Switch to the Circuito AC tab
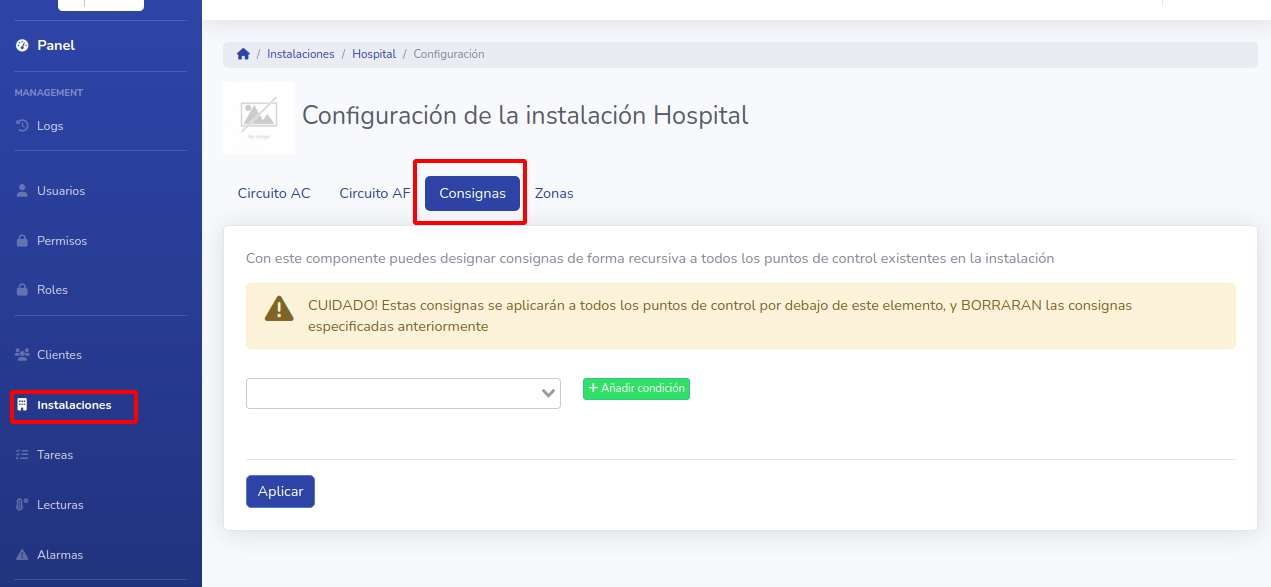1271x587 pixels. pyautogui.click(x=274, y=192)
